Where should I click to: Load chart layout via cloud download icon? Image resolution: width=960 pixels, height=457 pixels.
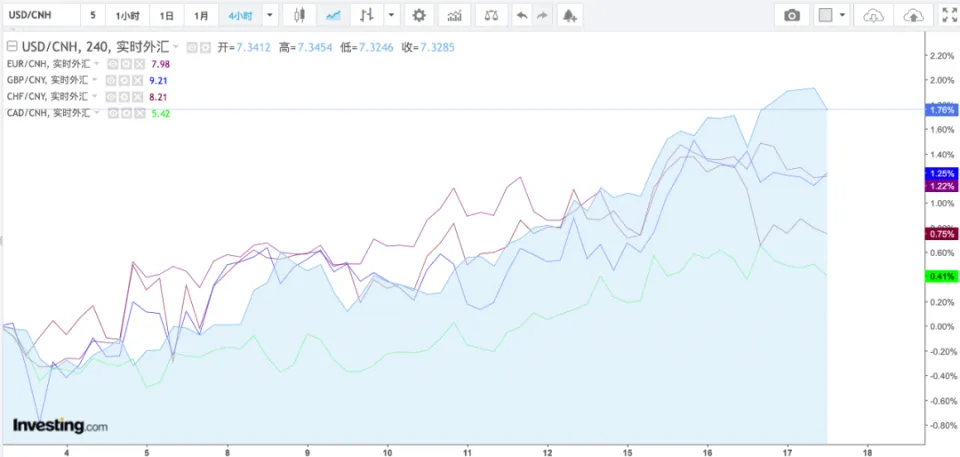tap(874, 15)
